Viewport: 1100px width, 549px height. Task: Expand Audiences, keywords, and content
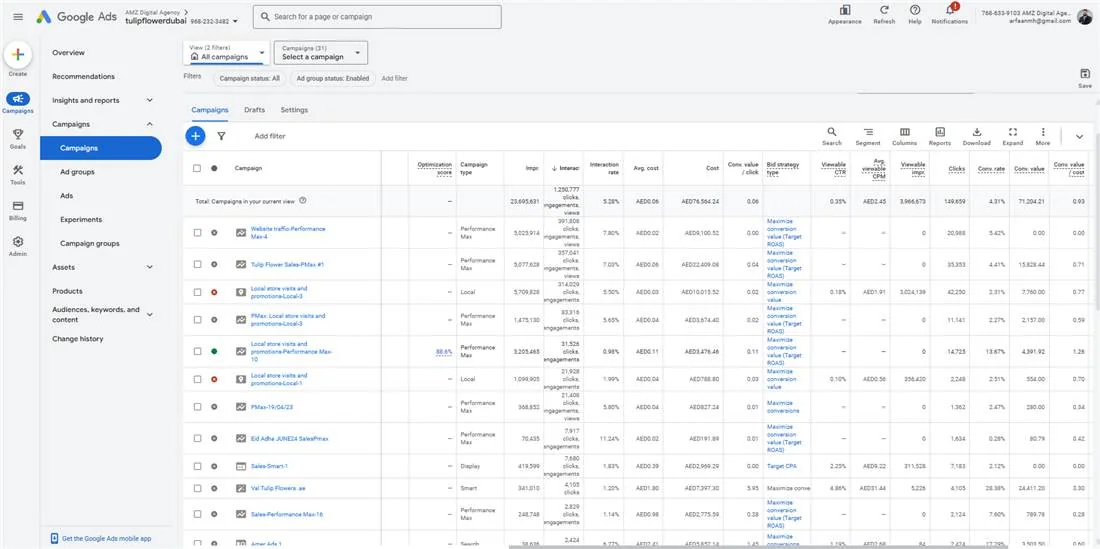(x=149, y=314)
